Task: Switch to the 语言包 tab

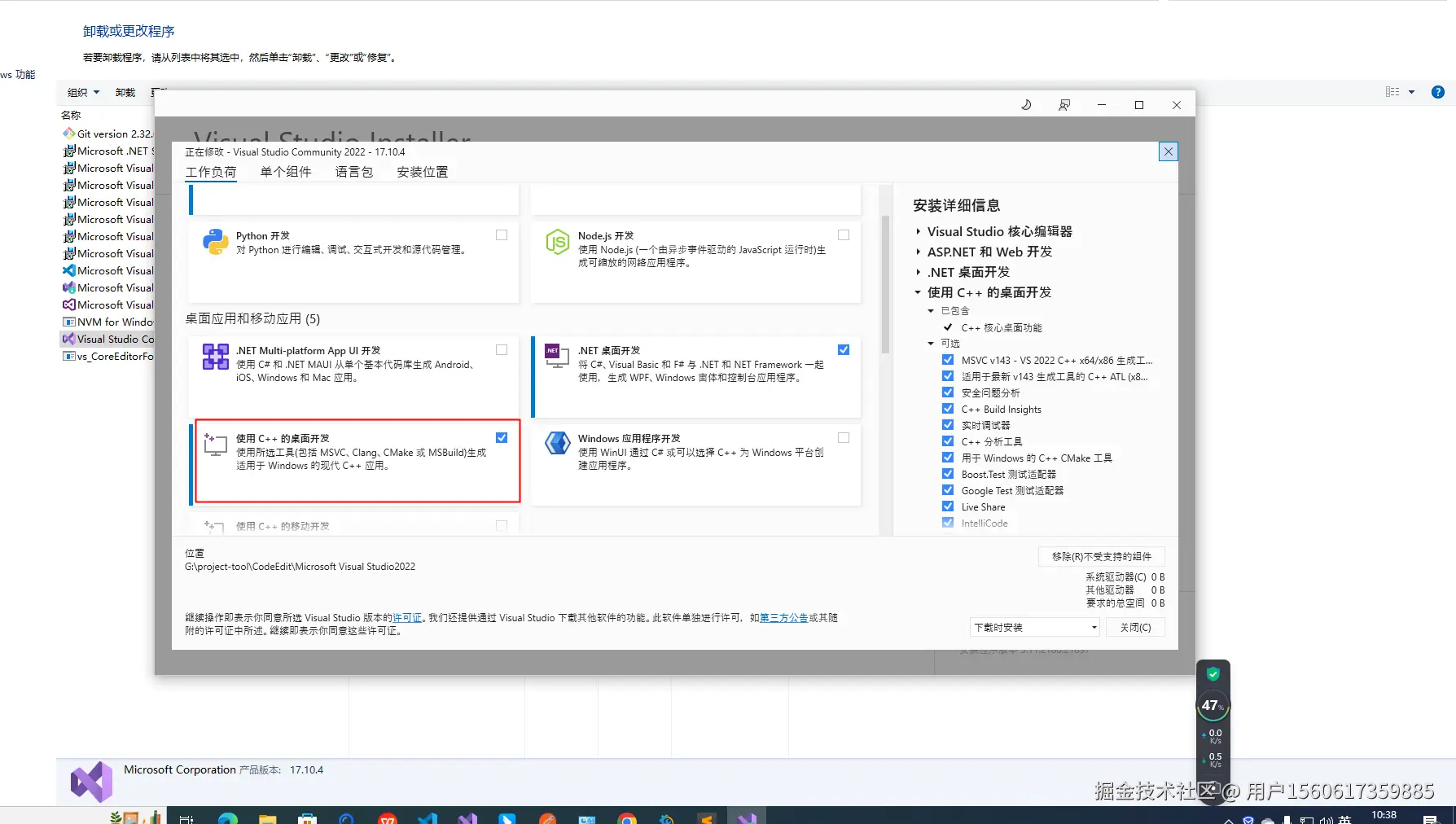Action: 354,172
